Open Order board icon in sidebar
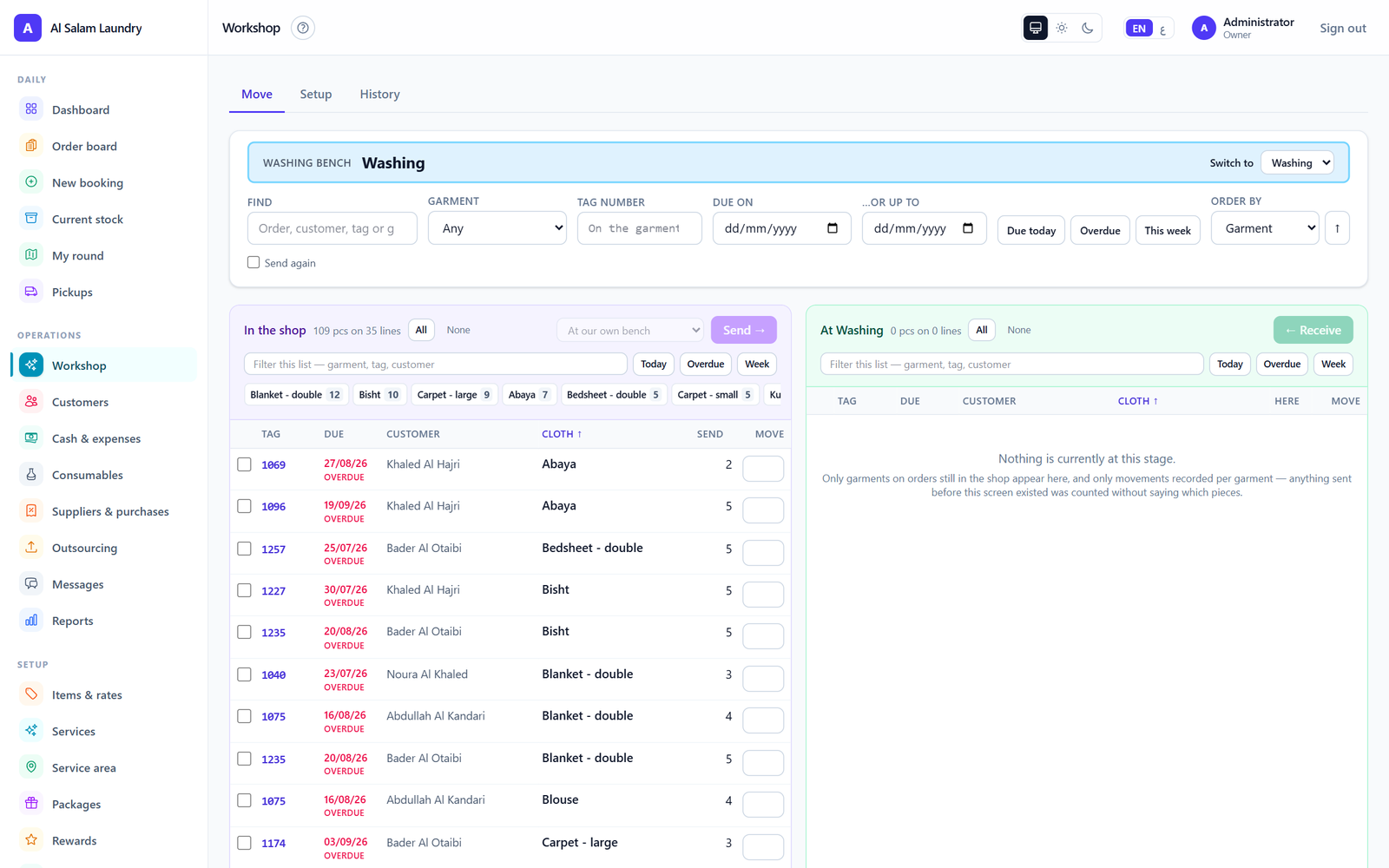This screenshot has height=868, width=1389. coord(31,146)
